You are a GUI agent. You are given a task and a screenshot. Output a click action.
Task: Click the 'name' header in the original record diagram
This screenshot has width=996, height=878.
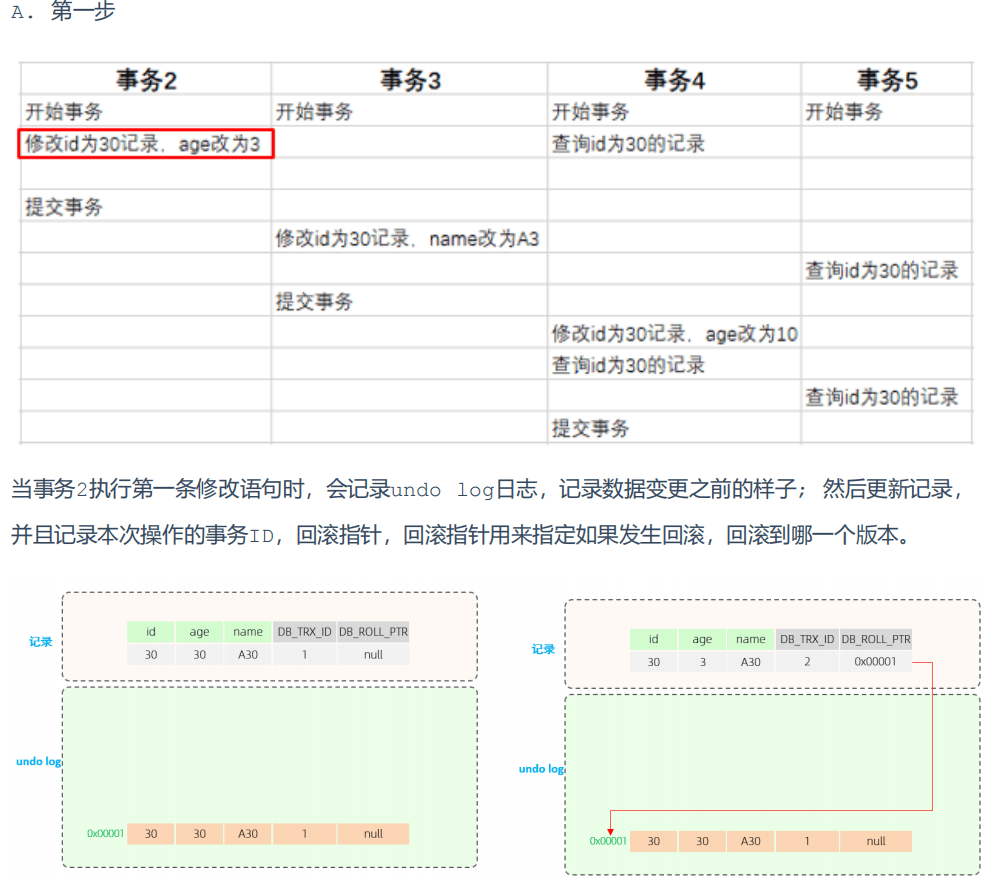(248, 631)
